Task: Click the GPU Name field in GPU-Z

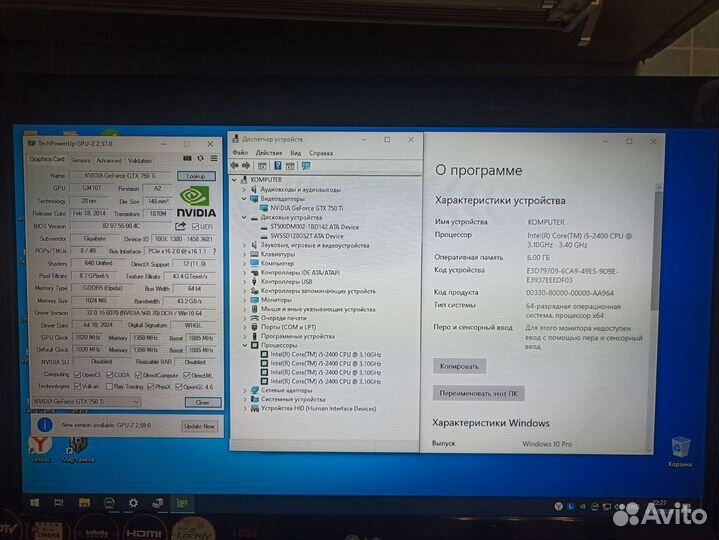Action: tap(120, 176)
